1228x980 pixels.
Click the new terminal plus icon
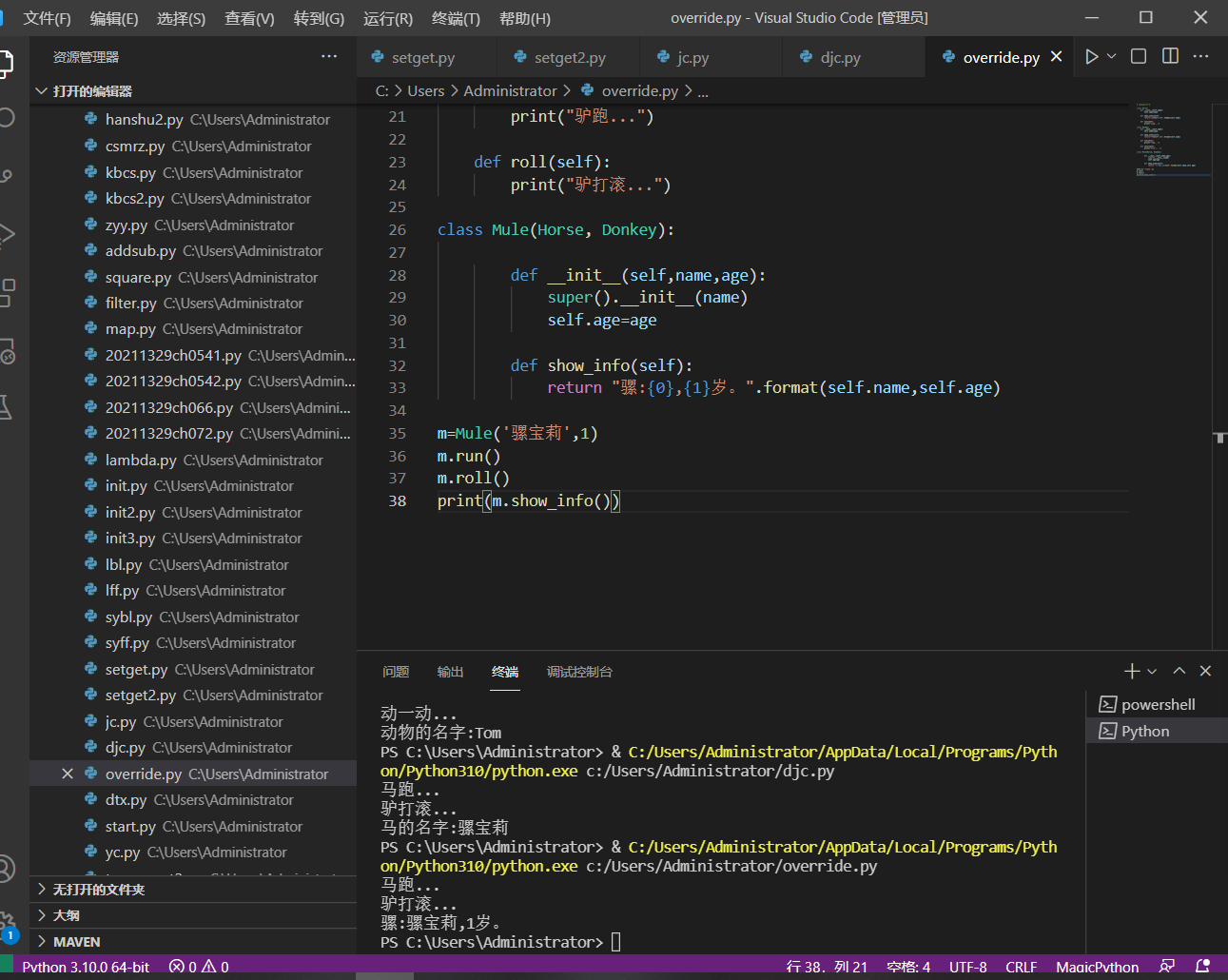pos(1131,672)
